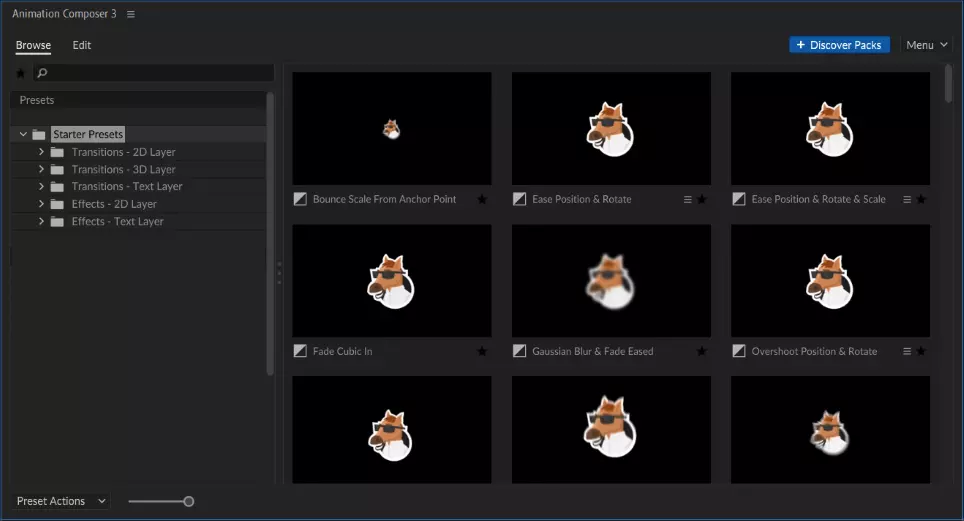Image resolution: width=964 pixels, height=521 pixels.
Task: Click the folder tree vertical scrollbar
Action: click(x=270, y=234)
